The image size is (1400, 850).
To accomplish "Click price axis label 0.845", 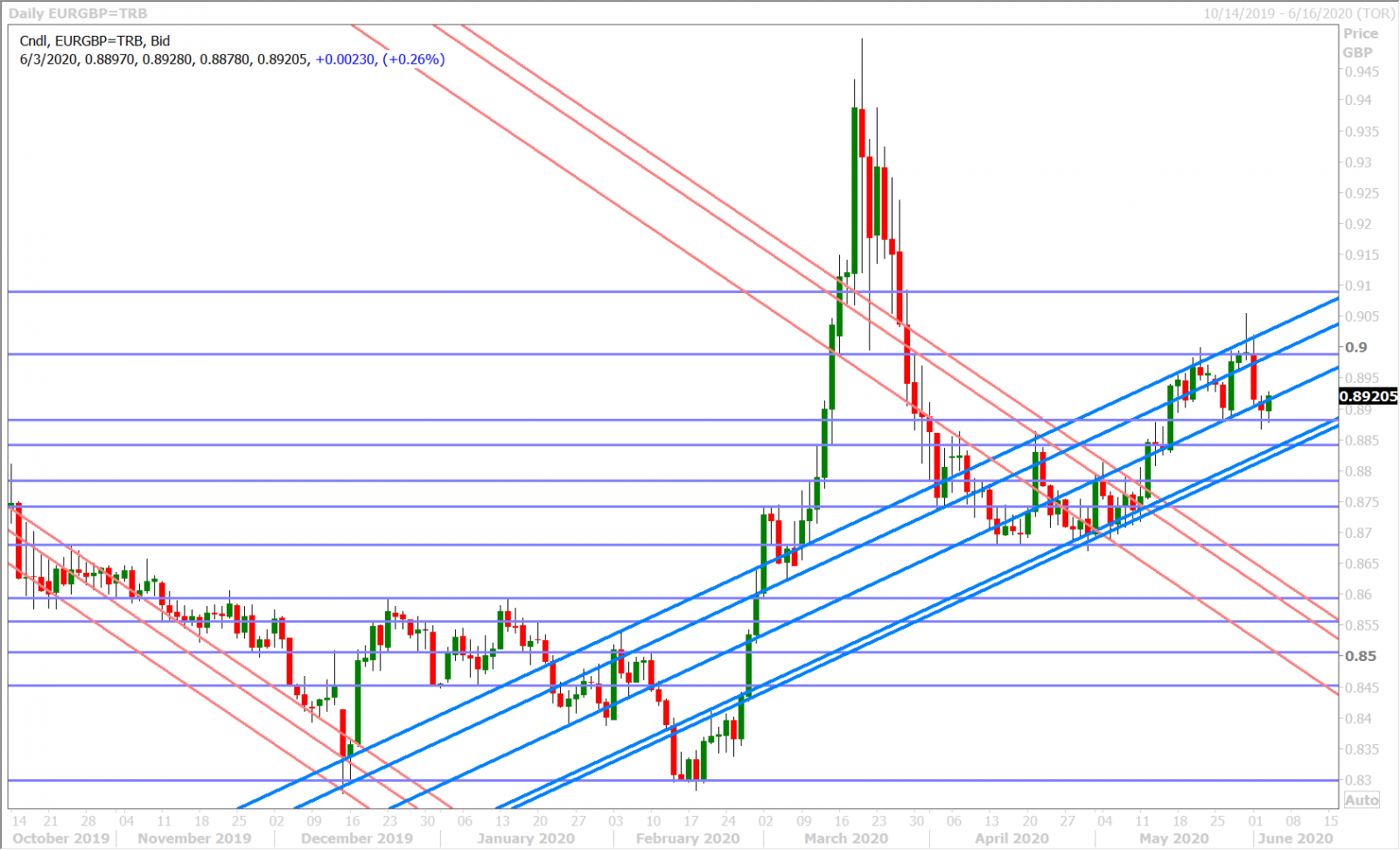I will (1361, 687).
